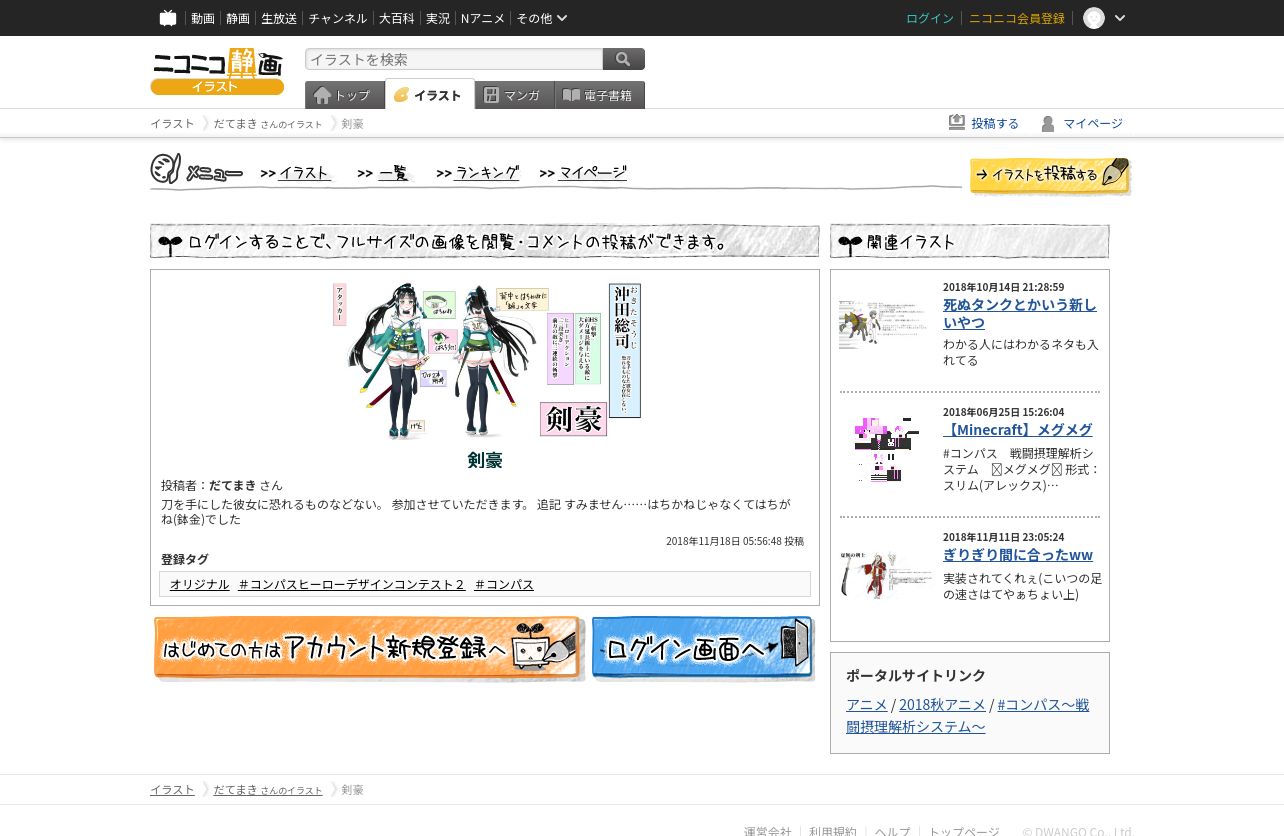Click the 2018秋アニメ portal link
The image size is (1284, 836).
tap(942, 704)
